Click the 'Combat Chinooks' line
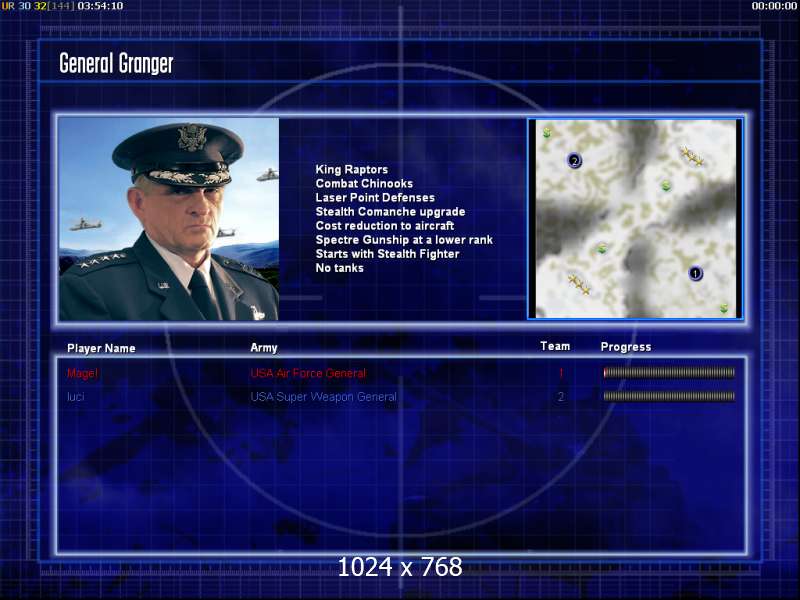Image resolution: width=800 pixels, height=600 pixels. (x=364, y=184)
